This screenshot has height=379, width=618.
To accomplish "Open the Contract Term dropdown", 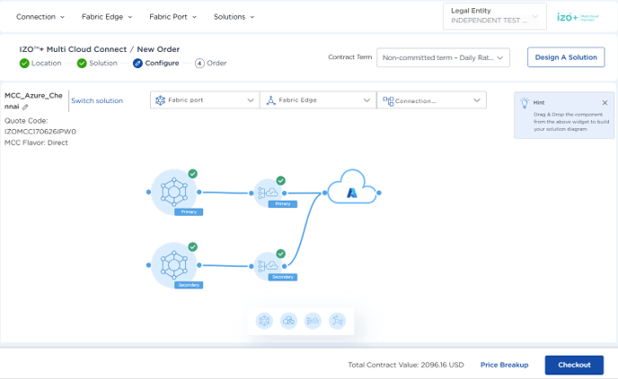I will tap(443, 58).
